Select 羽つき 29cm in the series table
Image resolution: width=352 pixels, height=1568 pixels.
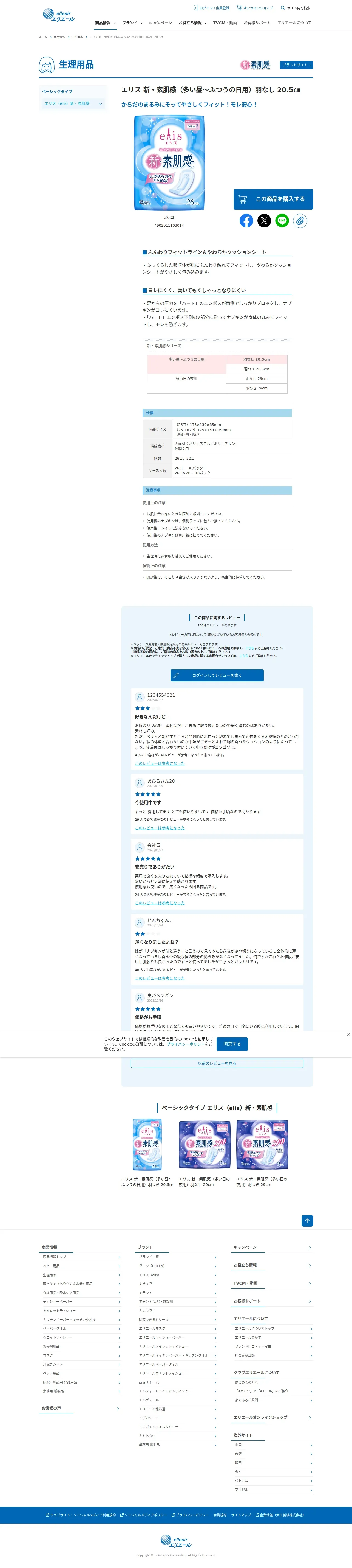(x=257, y=388)
